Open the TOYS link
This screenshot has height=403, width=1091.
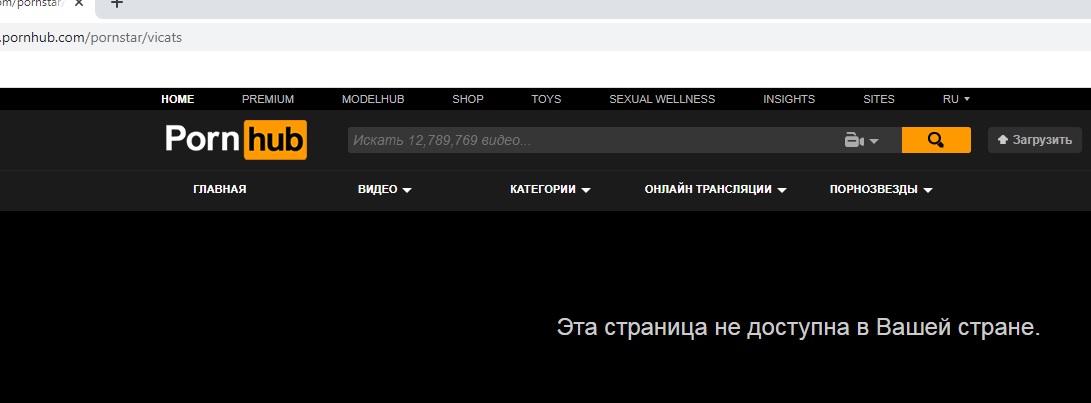point(546,99)
